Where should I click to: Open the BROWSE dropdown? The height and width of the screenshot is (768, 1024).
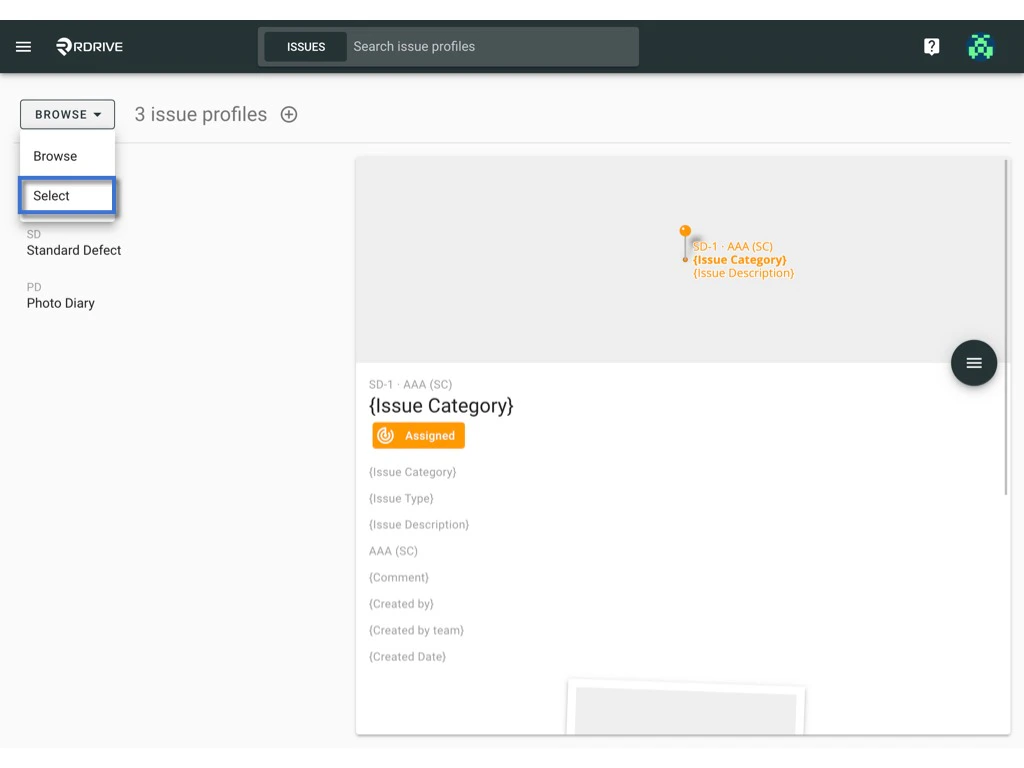[x=67, y=114]
